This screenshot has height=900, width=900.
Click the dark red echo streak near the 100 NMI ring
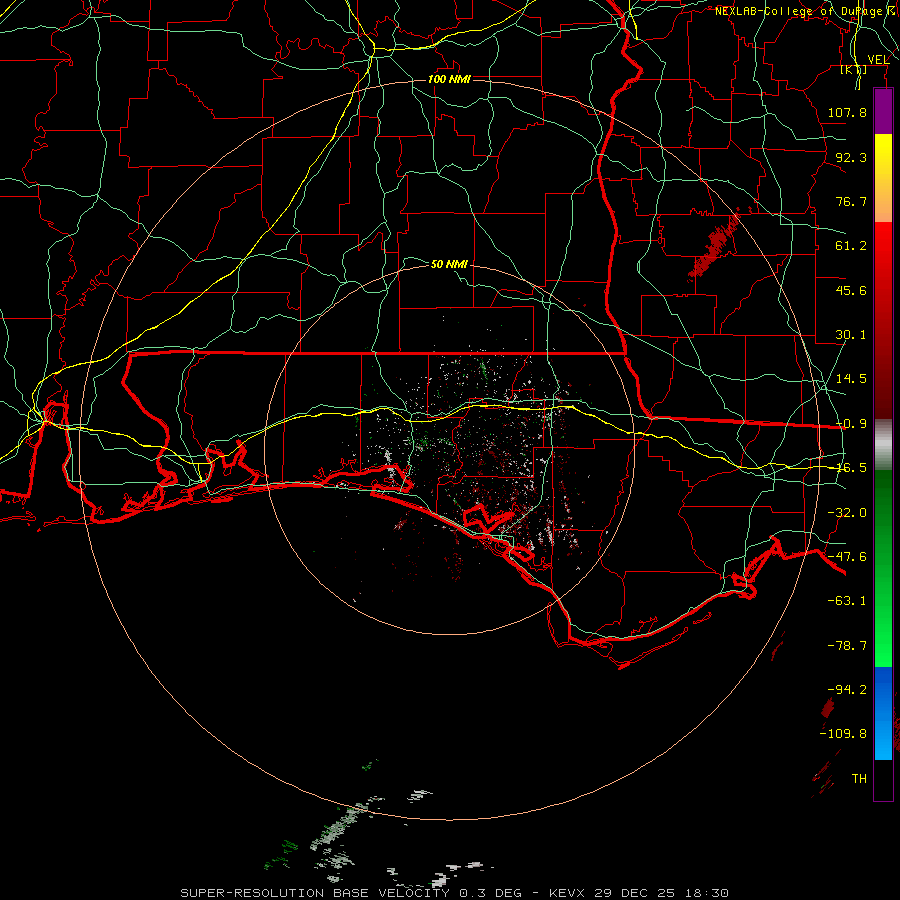[715, 246]
